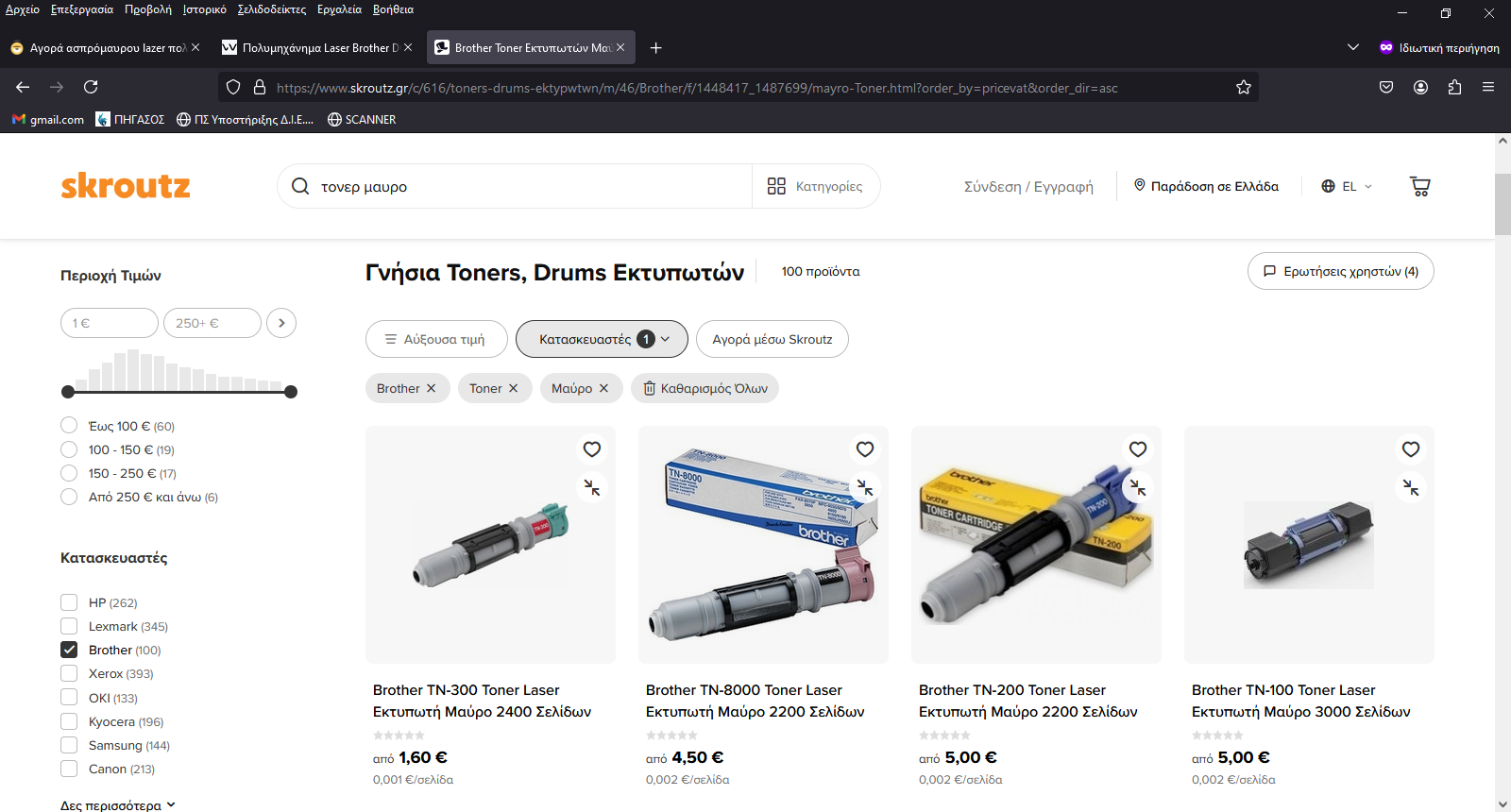Open Brother TN-300 Toner product link
This screenshot has height=812, width=1511.
click(x=482, y=701)
